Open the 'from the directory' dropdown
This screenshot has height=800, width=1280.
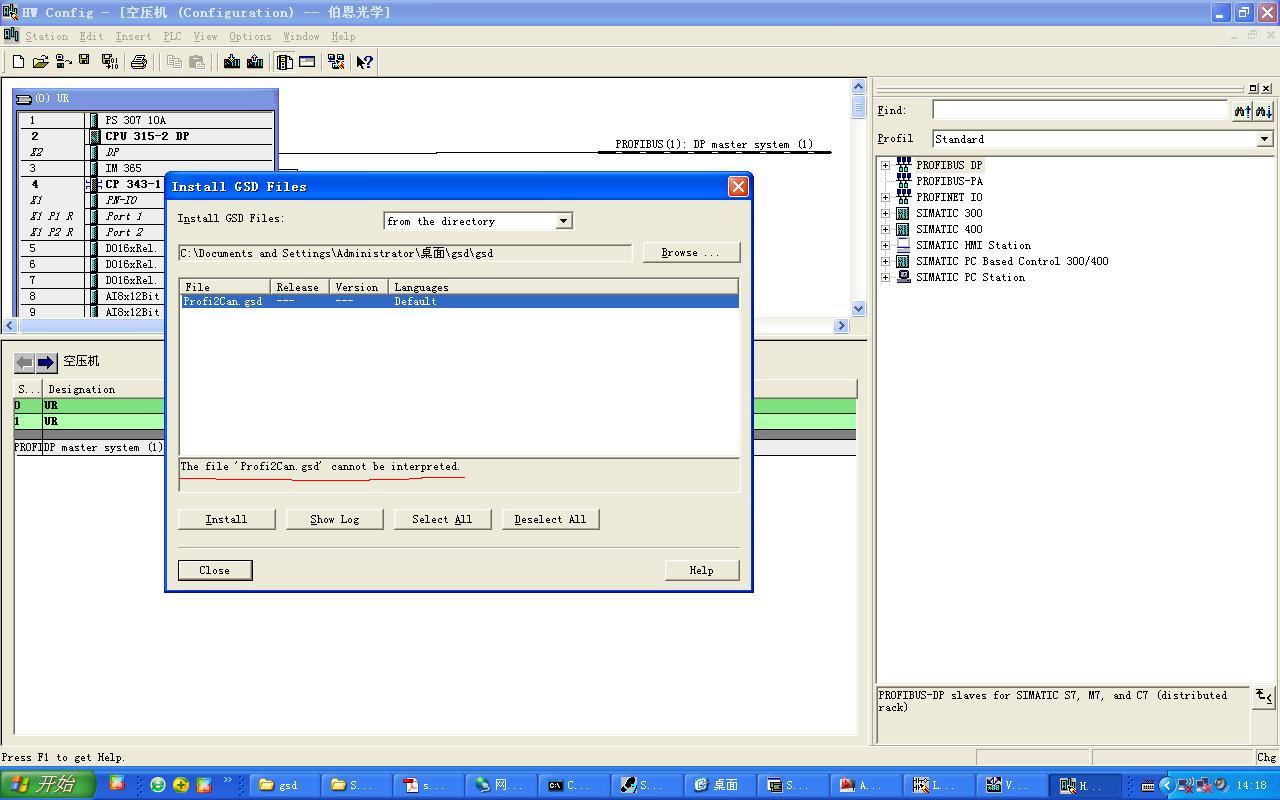(563, 221)
